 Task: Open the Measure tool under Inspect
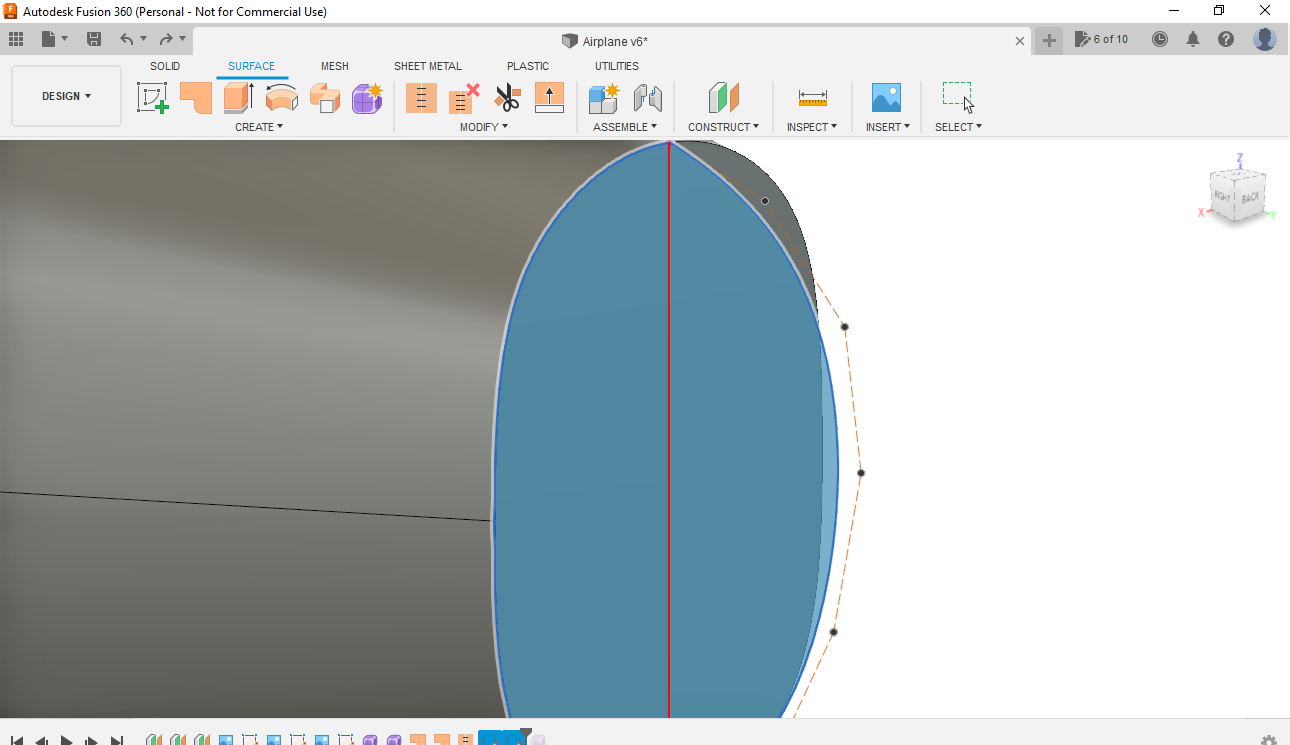[812, 98]
